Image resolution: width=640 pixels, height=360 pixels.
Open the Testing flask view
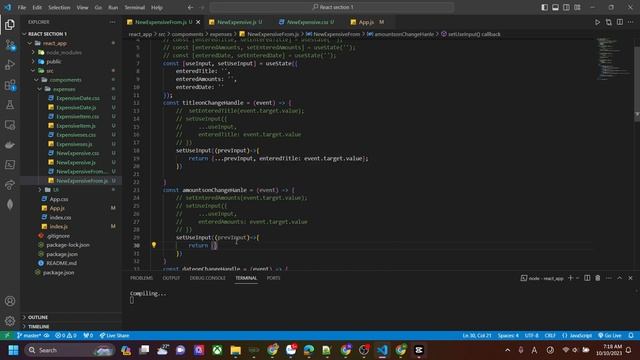point(10,105)
